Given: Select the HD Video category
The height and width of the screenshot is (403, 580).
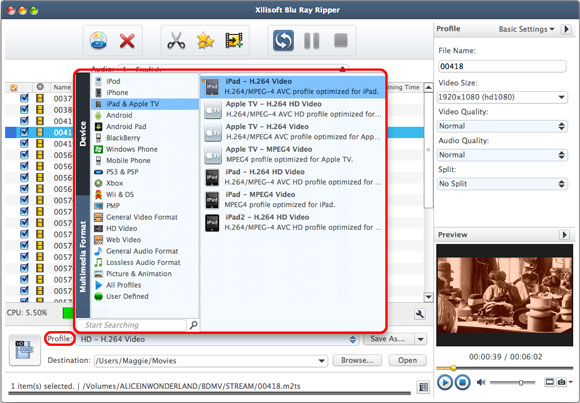Looking at the screenshot, I should point(145,228).
